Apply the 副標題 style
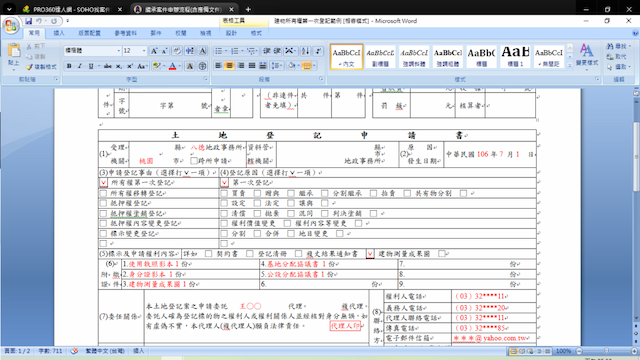 pos(380,56)
